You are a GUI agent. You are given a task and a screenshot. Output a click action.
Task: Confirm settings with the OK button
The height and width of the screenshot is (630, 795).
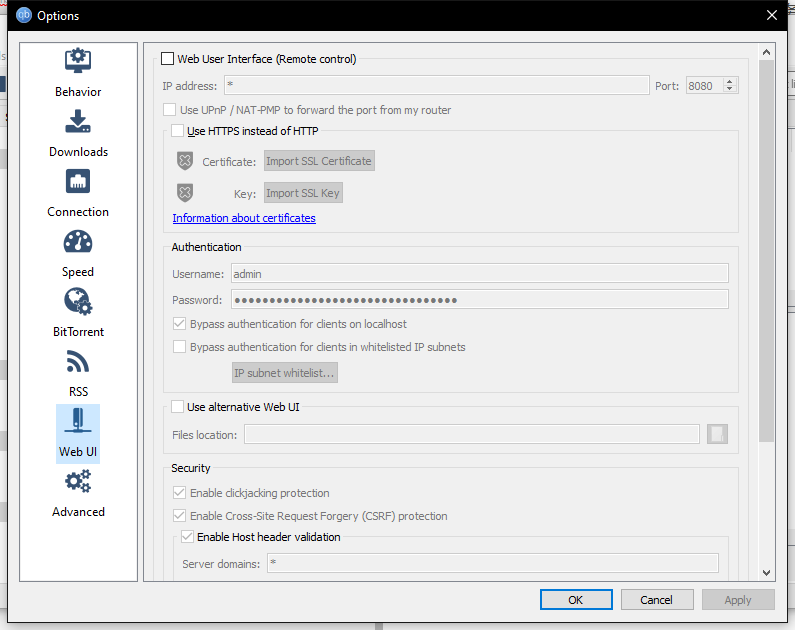pyautogui.click(x=576, y=600)
